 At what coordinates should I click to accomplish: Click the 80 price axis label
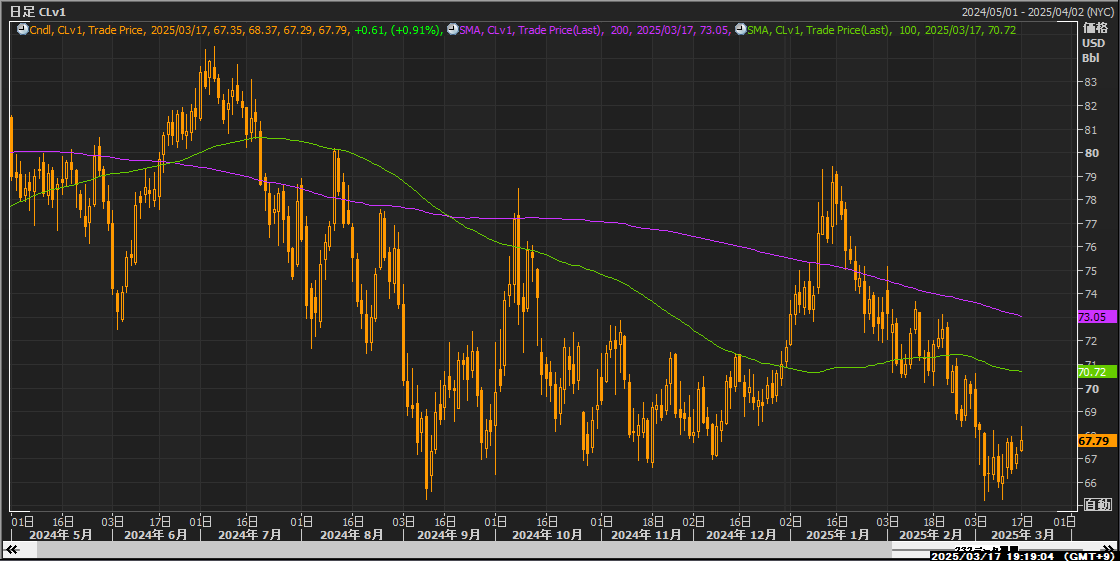pyautogui.click(x=1091, y=153)
